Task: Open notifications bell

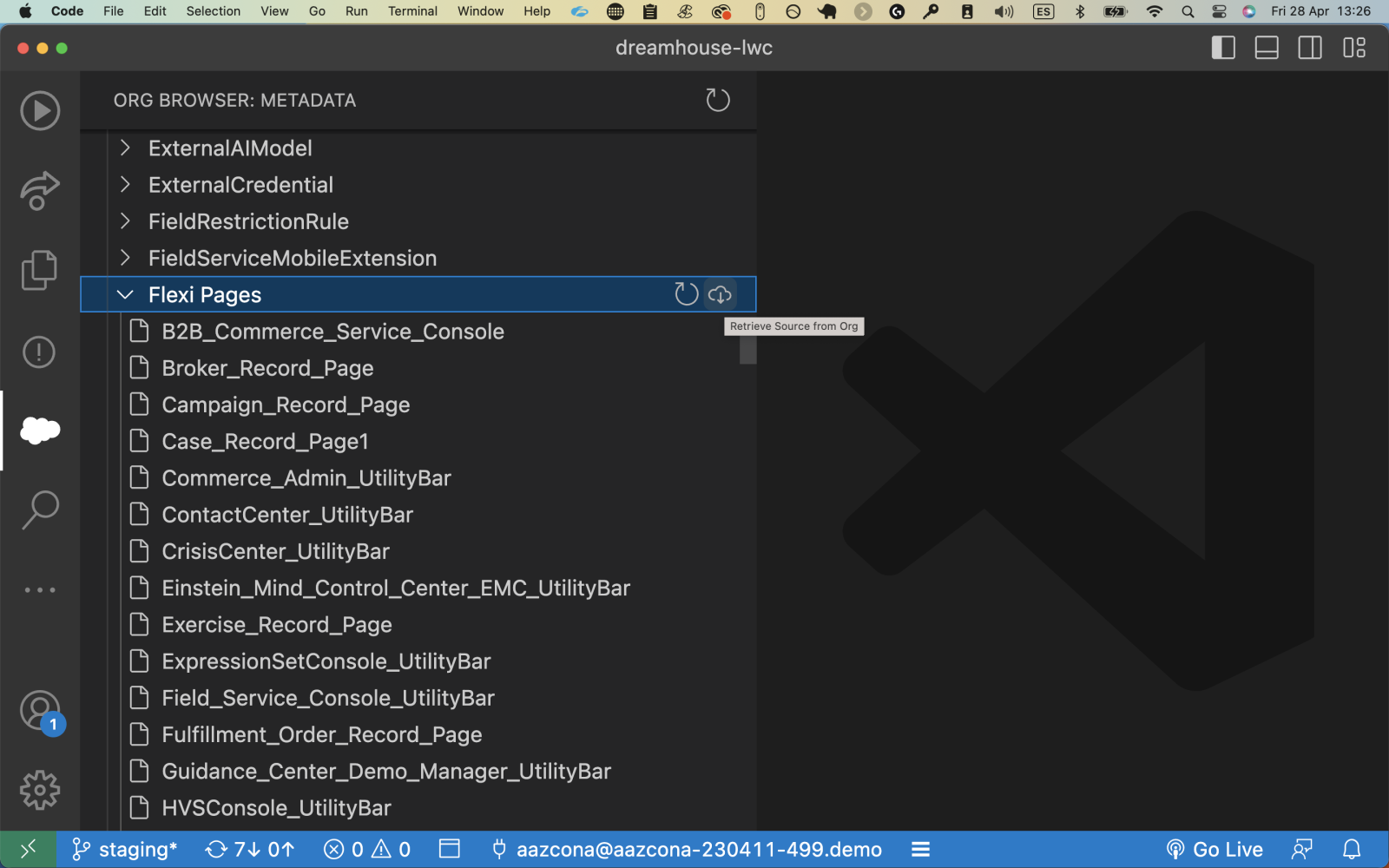Action: (x=1352, y=849)
